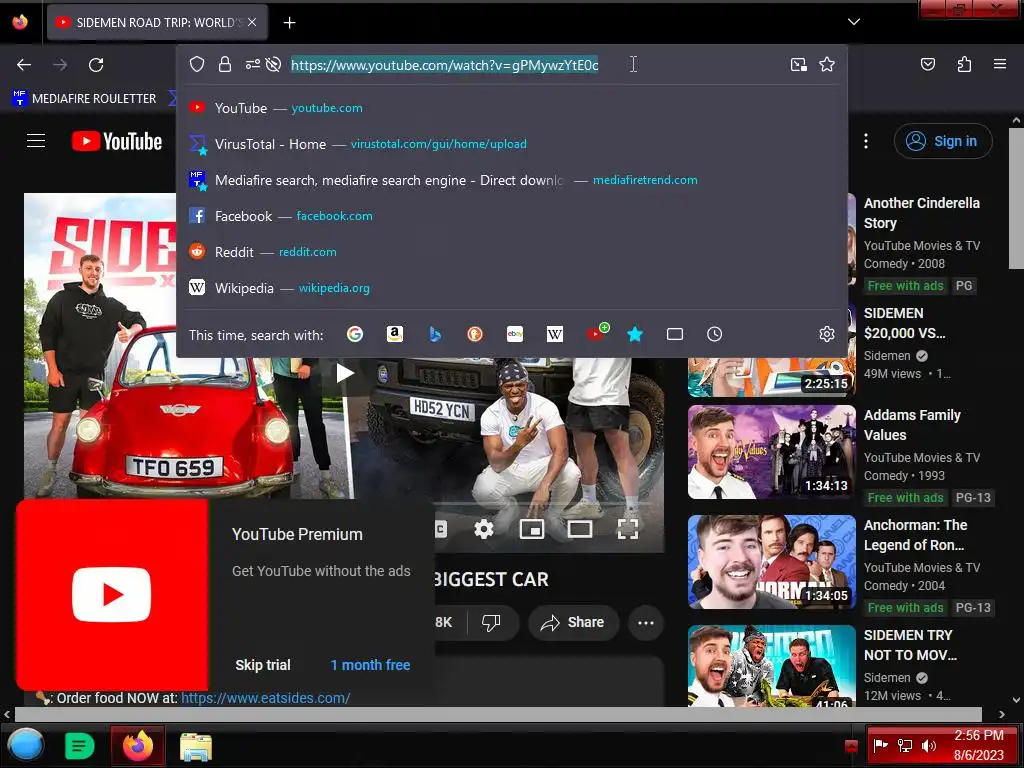Open search settings gear in dropdown
This screenshot has width=1024, height=768.
click(x=827, y=334)
